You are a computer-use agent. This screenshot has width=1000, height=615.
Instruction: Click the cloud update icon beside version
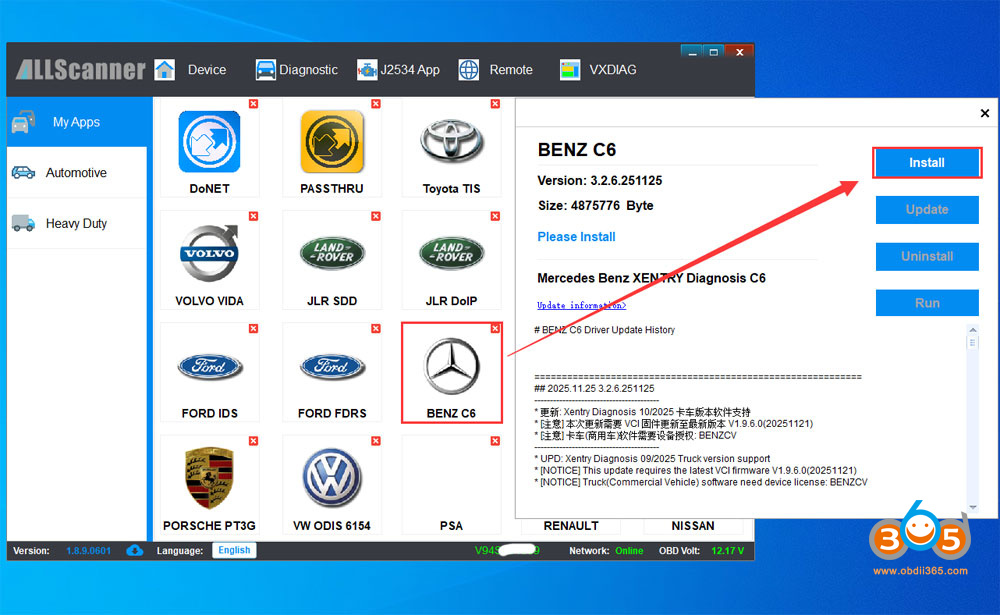tap(135, 550)
